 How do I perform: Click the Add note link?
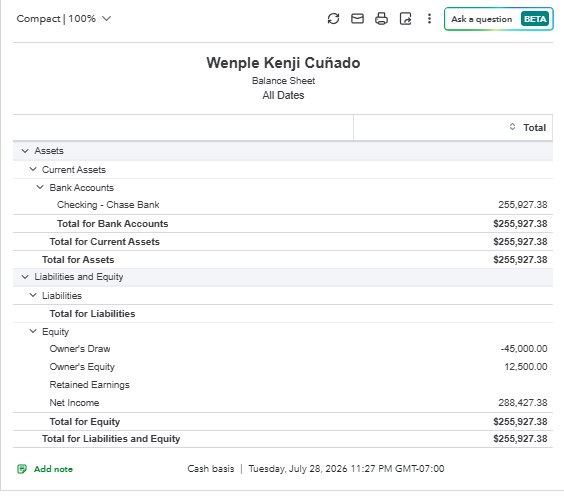coord(53,469)
